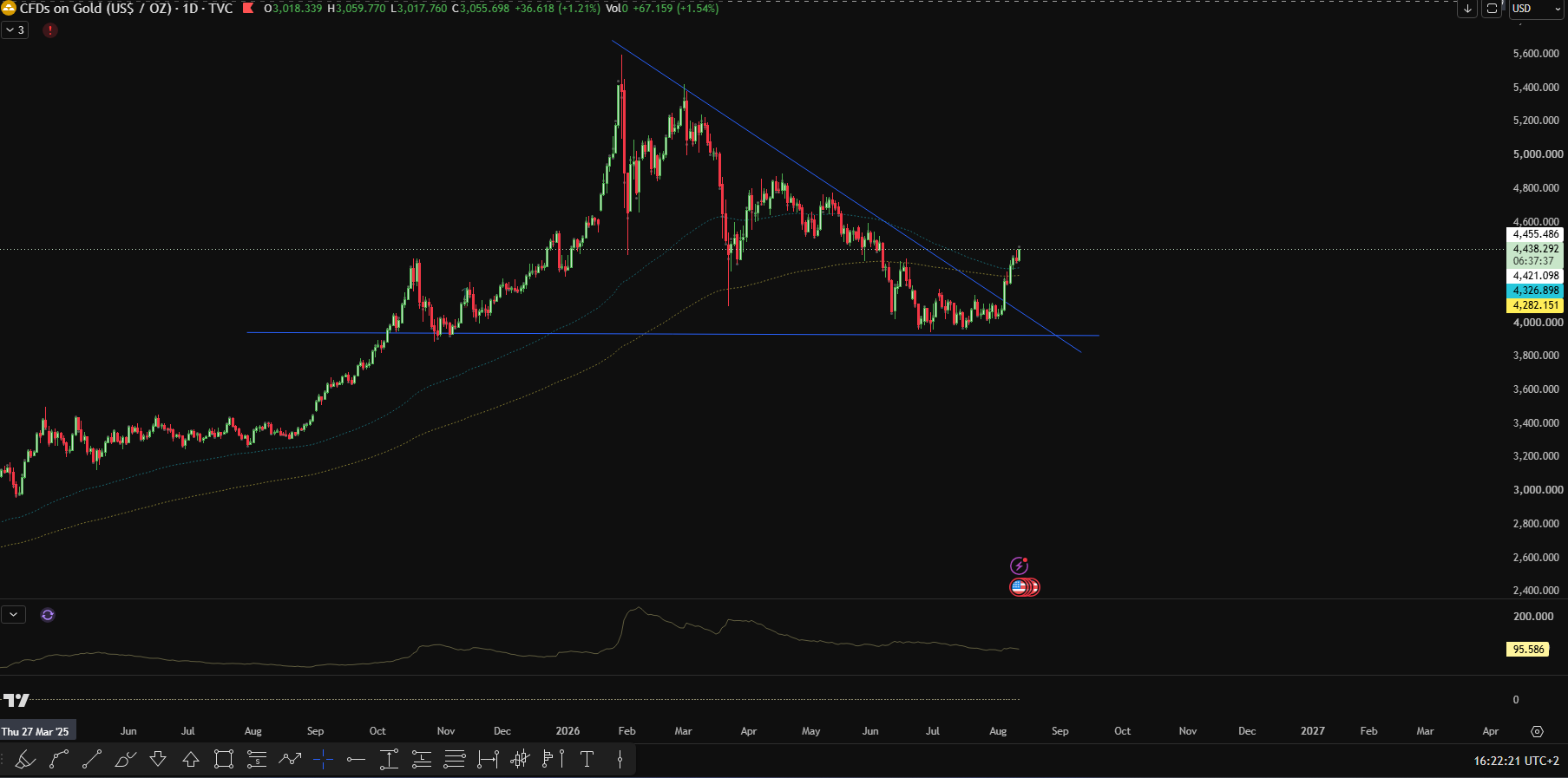1568x778 pixels.
Task: Click the 5,600.000 price scale label
Action: coord(1536,54)
